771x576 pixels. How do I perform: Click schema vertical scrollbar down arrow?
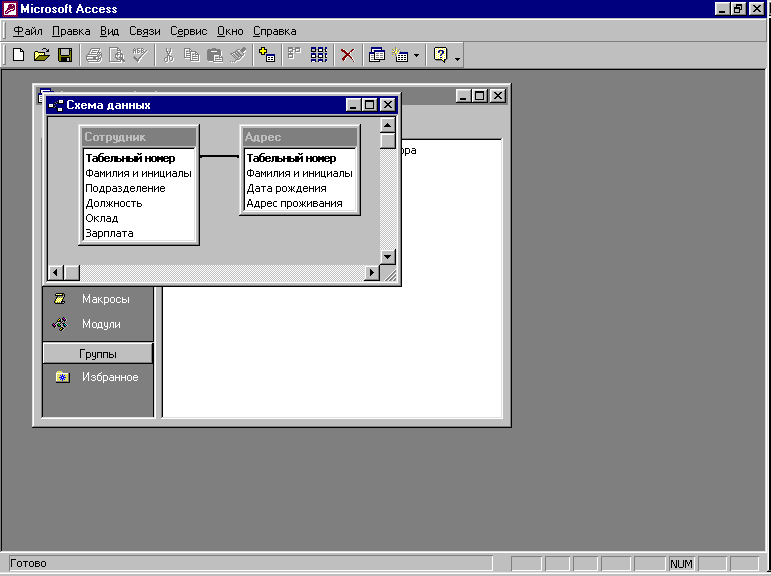coord(388,256)
